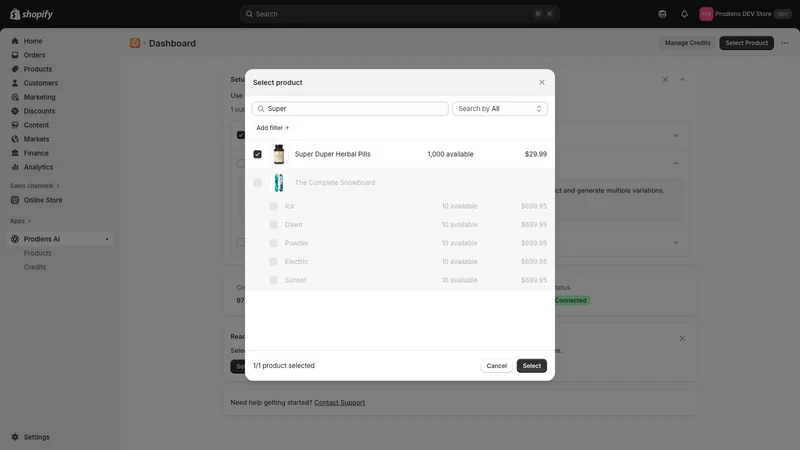The image size is (800, 450).
Task: Click the Analytics bar chart icon
Action: point(15,167)
